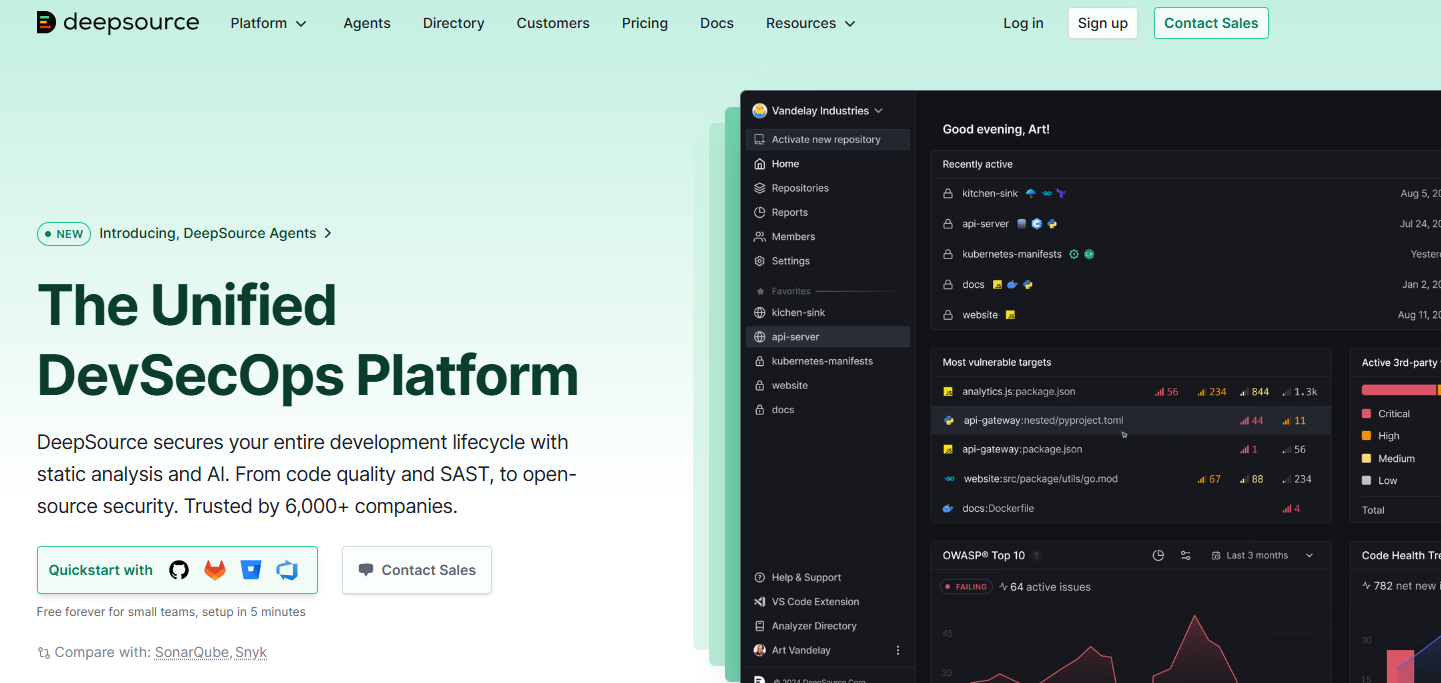Click the globe icon beside api-server favorite
This screenshot has width=1441, height=683.
pos(760,337)
